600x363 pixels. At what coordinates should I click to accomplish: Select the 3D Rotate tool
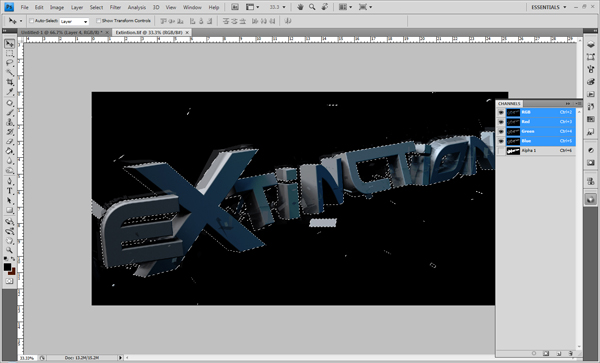pyautogui.click(x=10, y=221)
